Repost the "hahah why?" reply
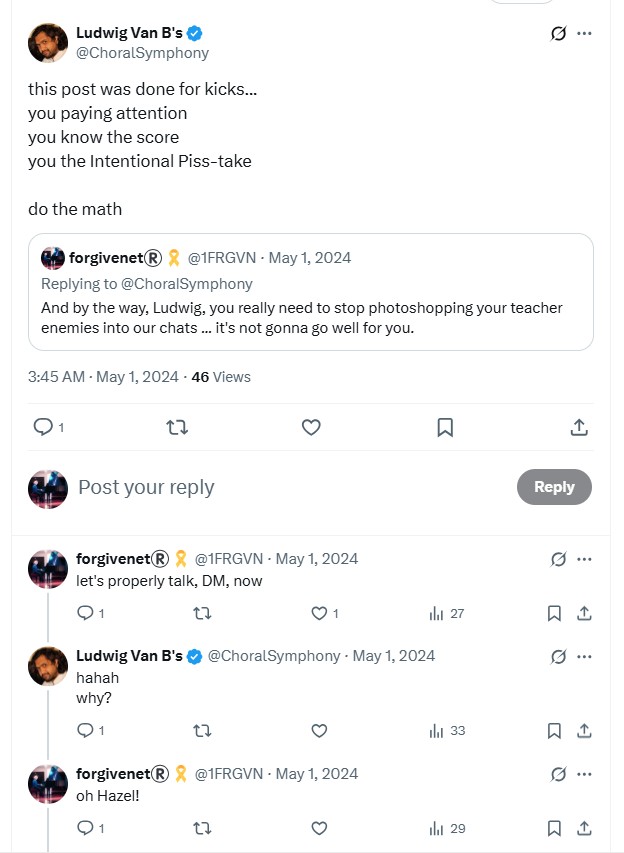624x853 pixels. point(202,731)
